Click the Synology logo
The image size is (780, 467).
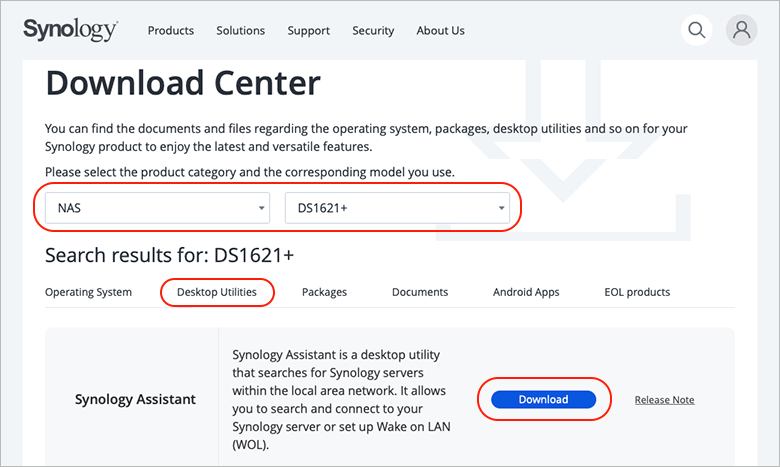[x=71, y=30]
